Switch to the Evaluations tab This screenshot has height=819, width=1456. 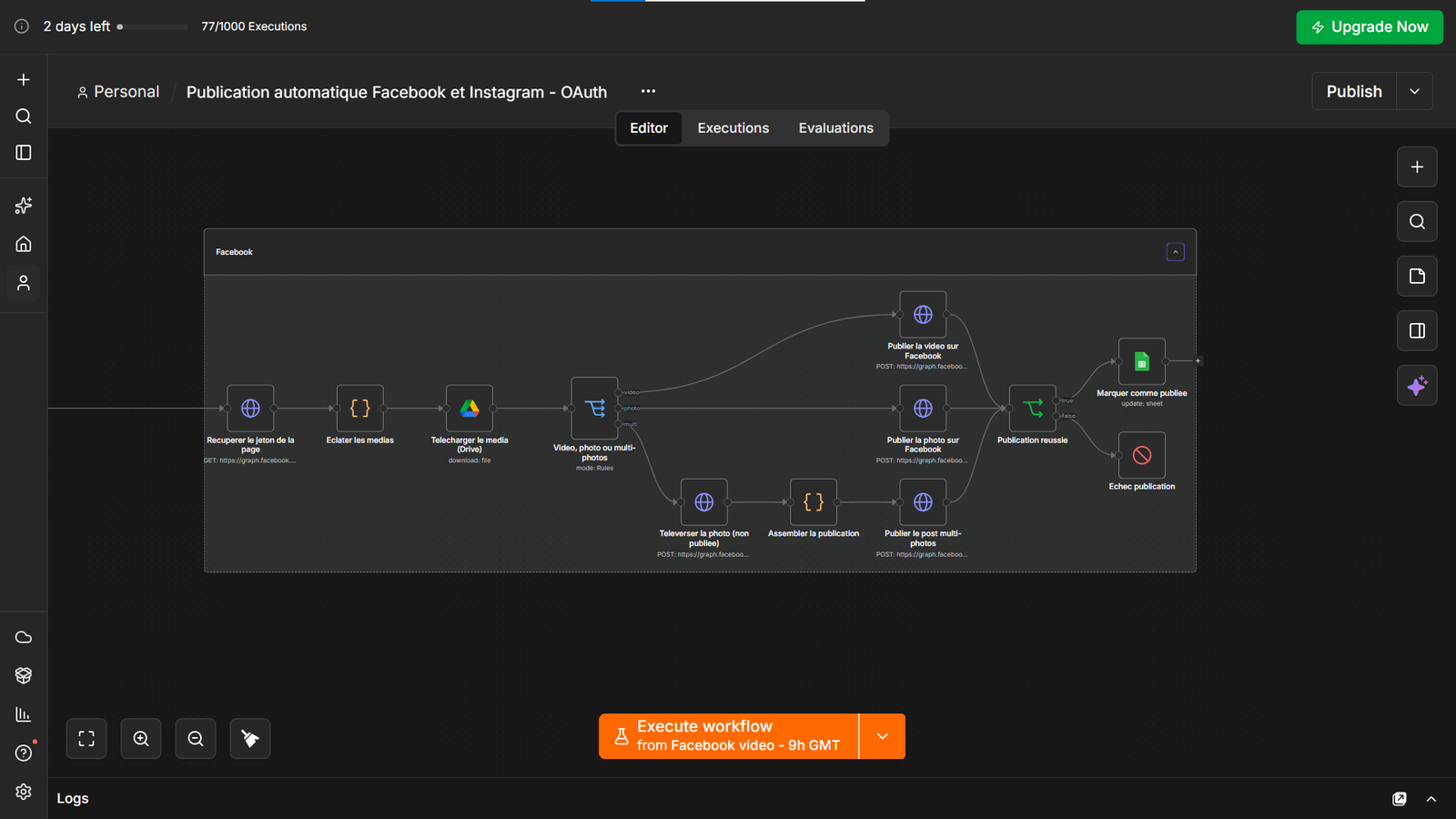click(x=836, y=128)
